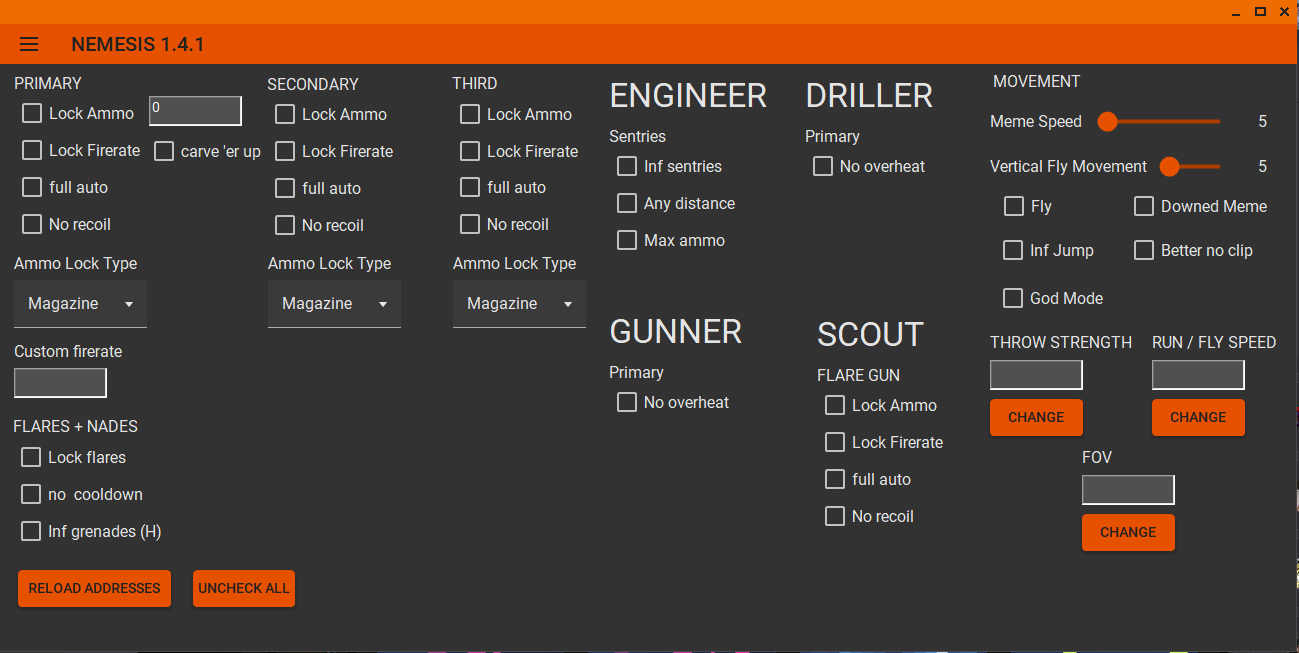Image resolution: width=1299 pixels, height=653 pixels.
Task: Click Change button under FOV
Action: tap(1128, 532)
